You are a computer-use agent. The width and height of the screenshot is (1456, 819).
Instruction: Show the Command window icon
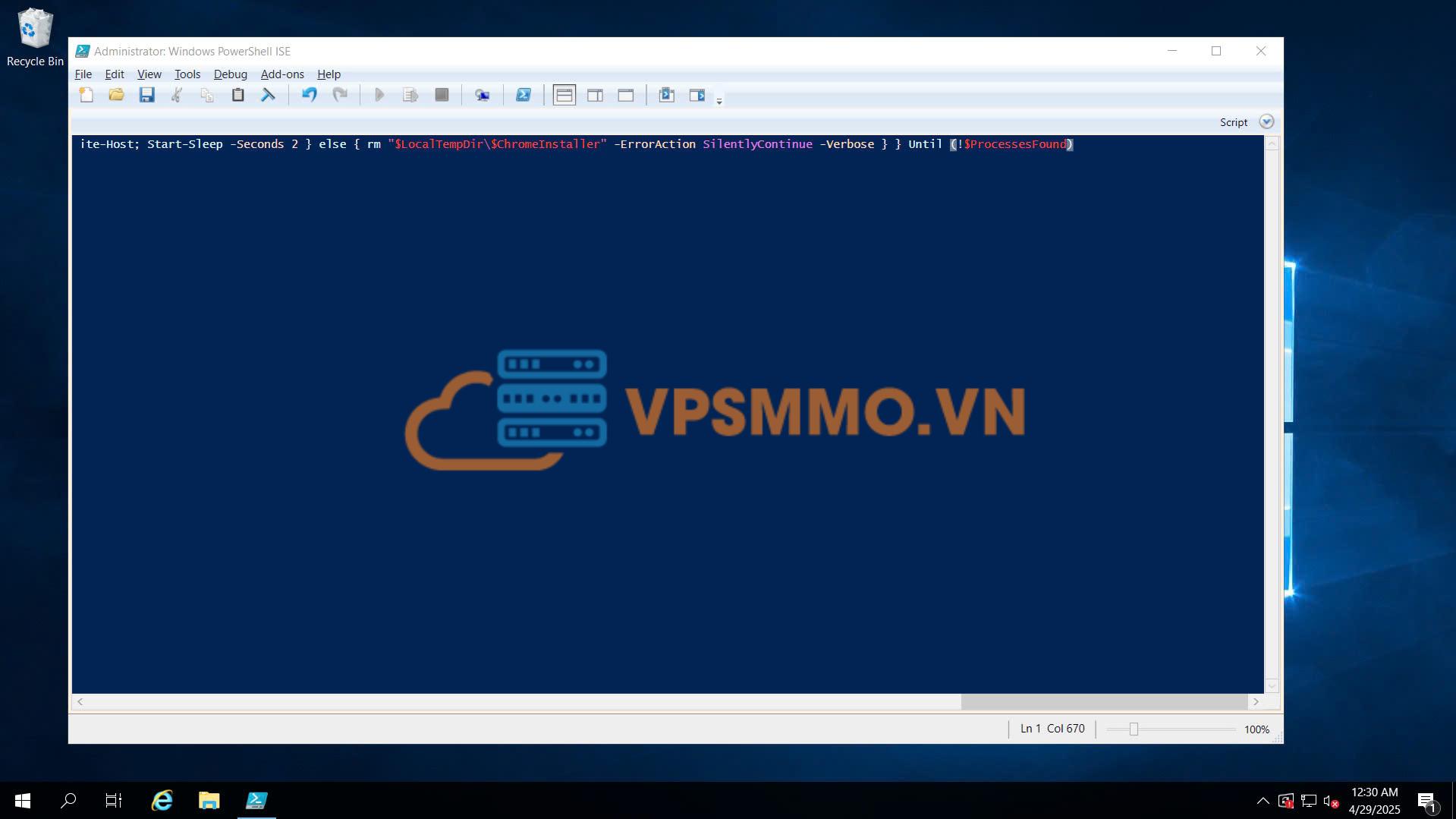pos(666,95)
